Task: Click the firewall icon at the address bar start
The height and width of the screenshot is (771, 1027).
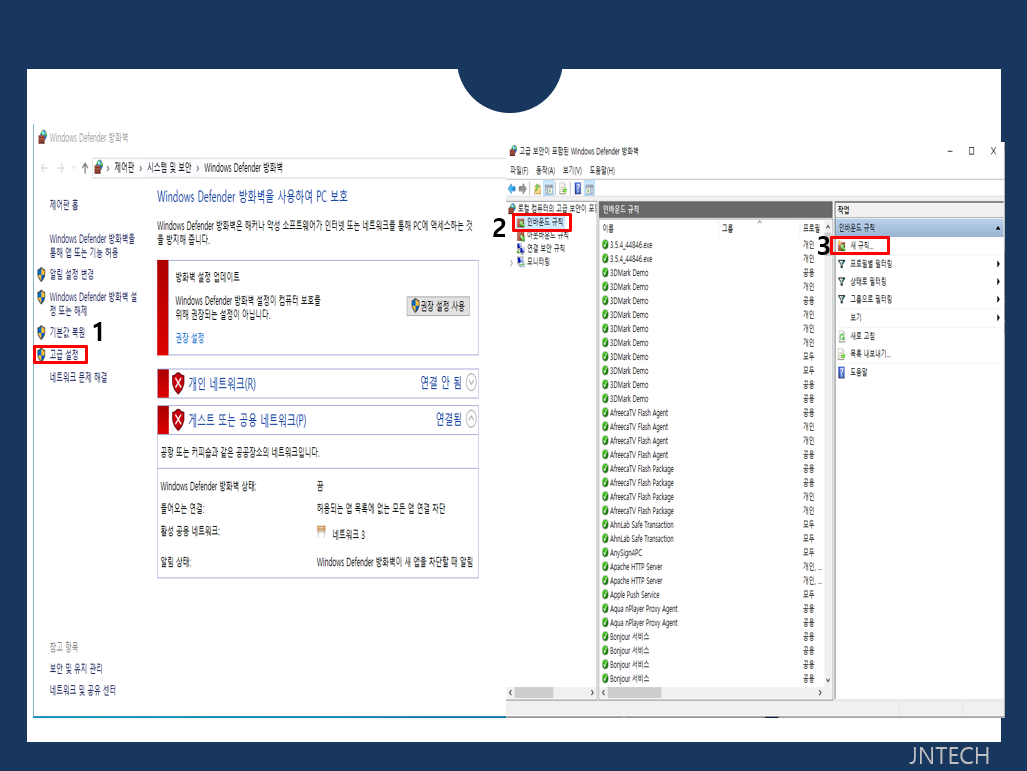Action: pos(98,168)
